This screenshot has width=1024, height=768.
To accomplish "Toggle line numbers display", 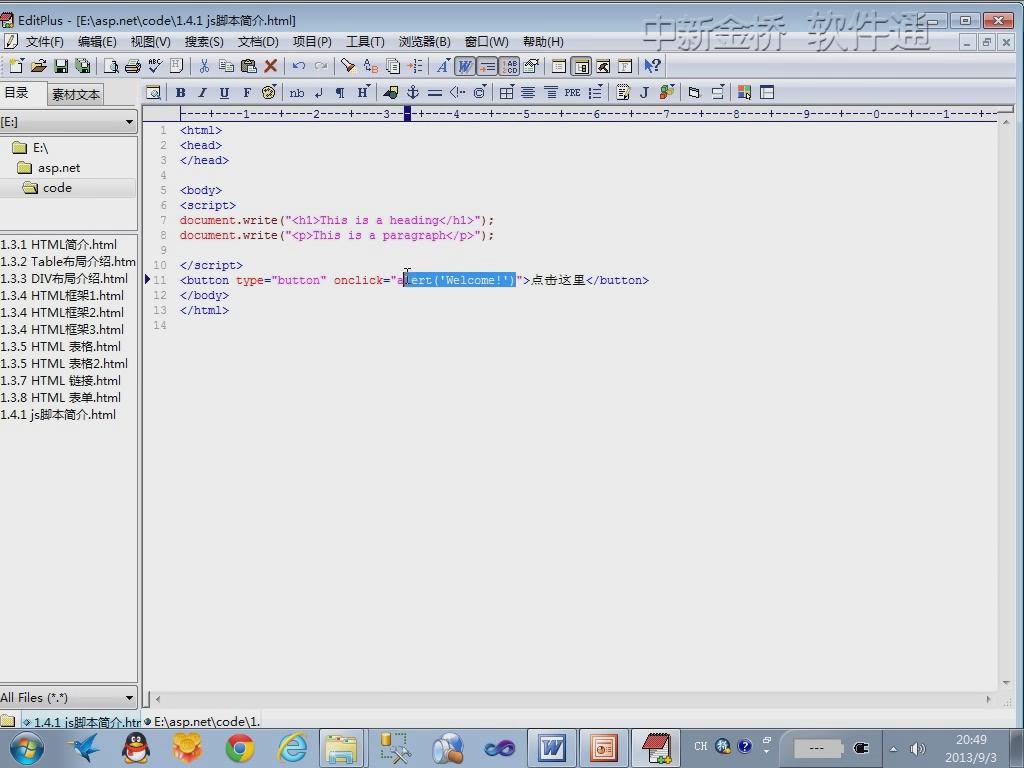I will (x=509, y=66).
